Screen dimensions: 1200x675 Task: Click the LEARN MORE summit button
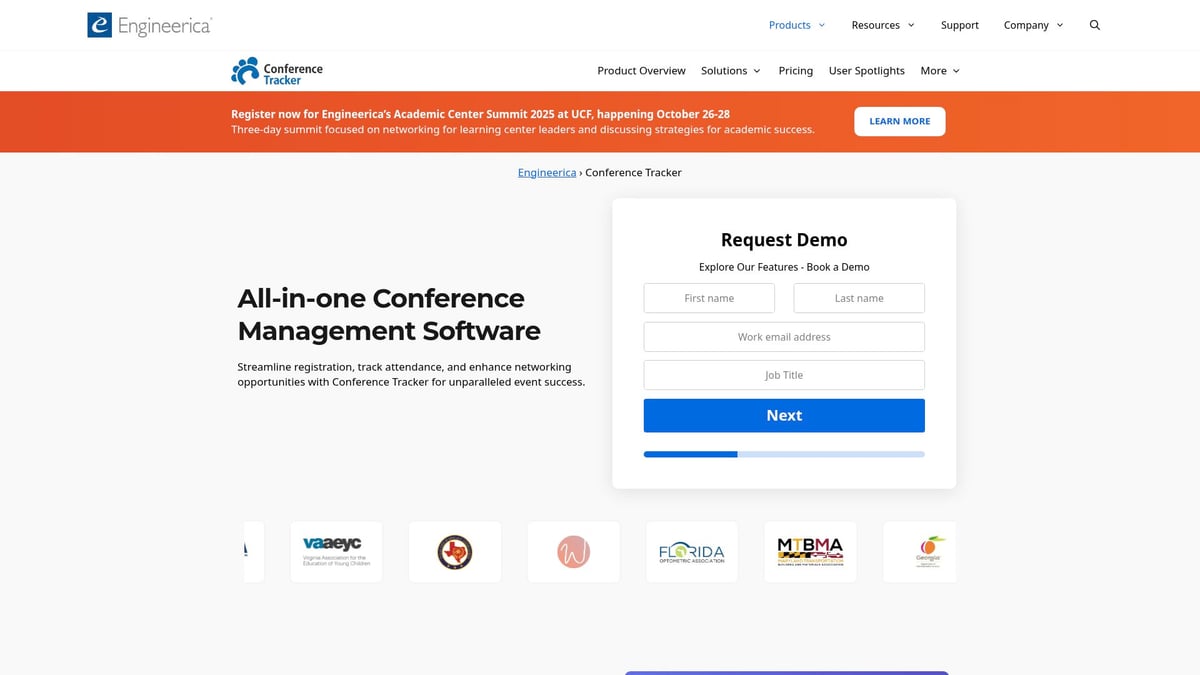(899, 121)
